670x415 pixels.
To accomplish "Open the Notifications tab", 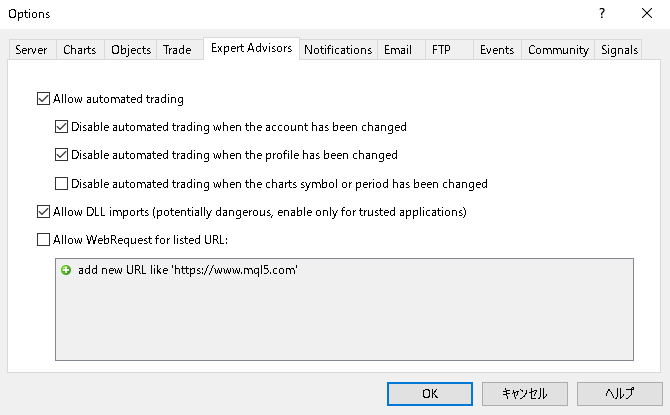I will [x=338, y=50].
